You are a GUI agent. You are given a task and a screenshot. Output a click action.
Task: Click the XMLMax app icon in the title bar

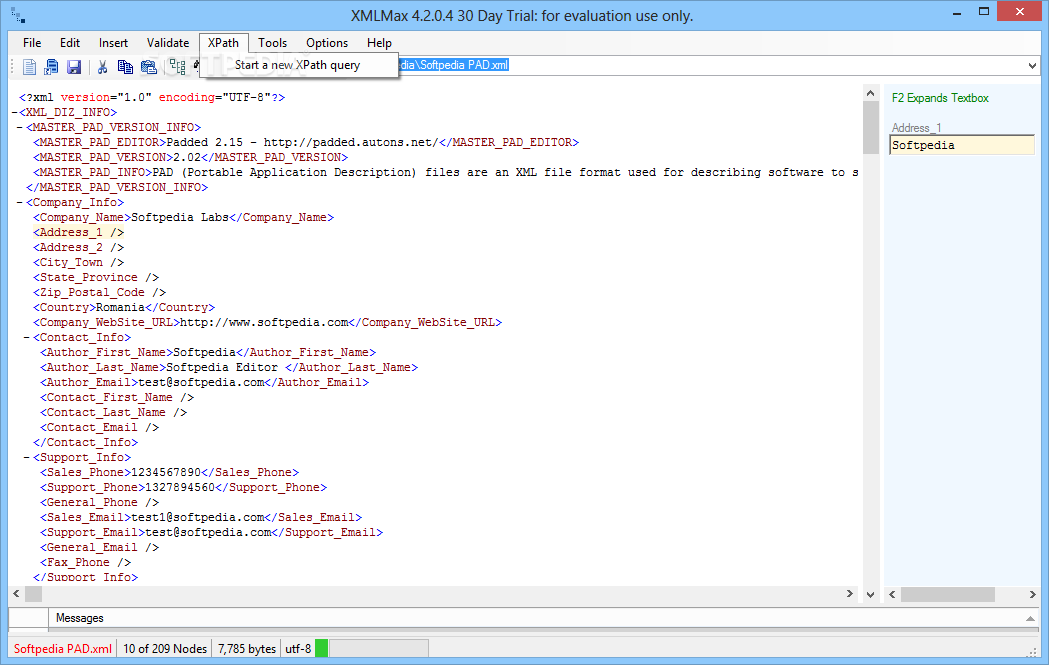pyautogui.click(x=18, y=15)
